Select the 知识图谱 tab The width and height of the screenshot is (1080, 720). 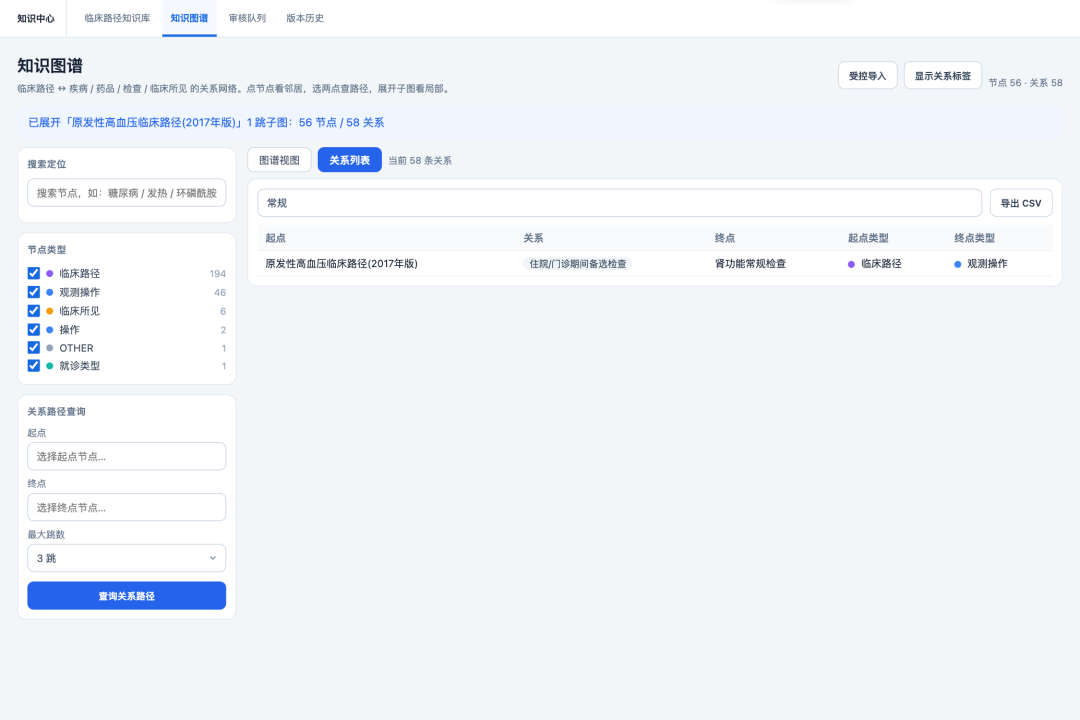(x=189, y=19)
